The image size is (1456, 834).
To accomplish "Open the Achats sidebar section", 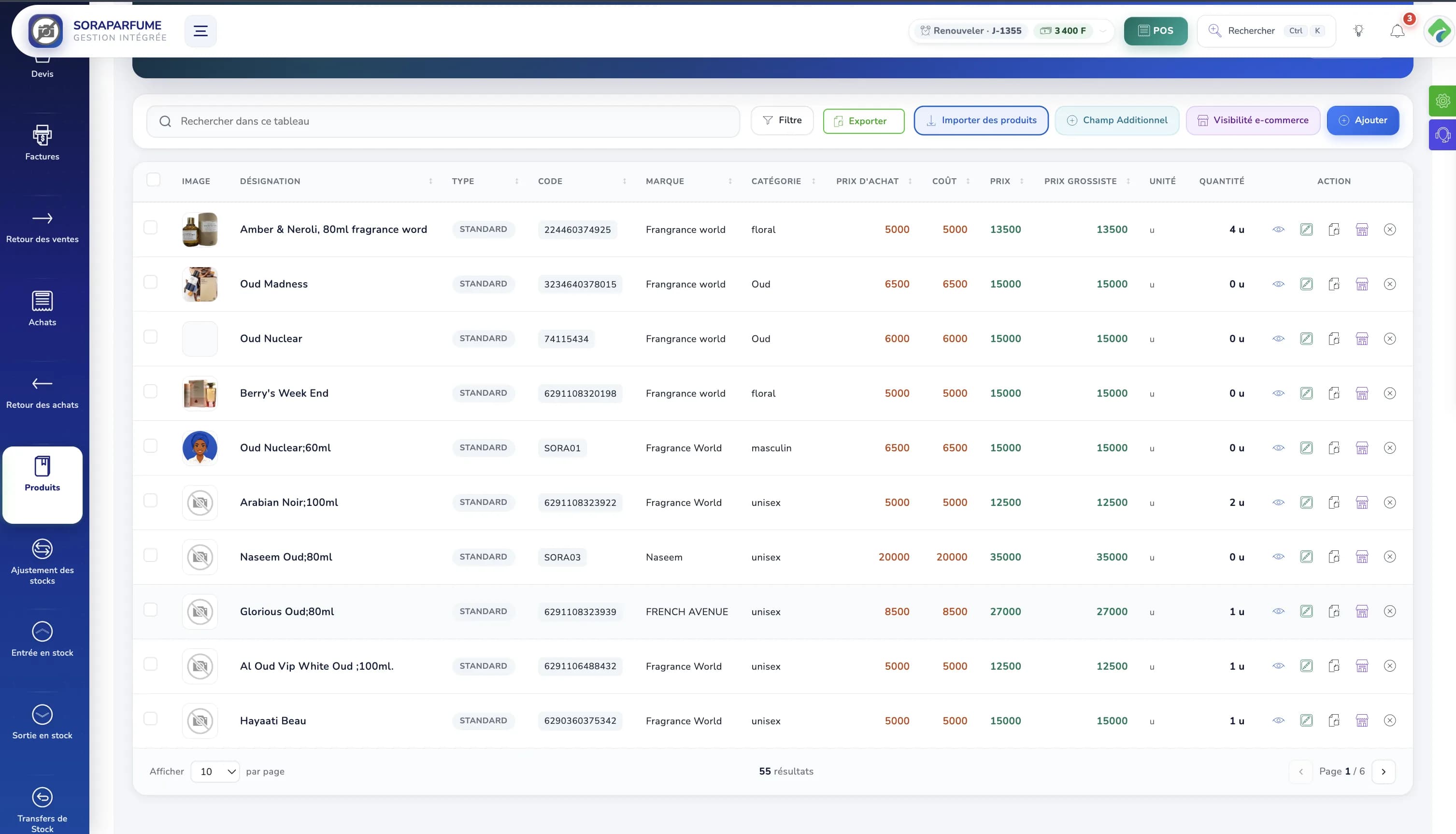I will pos(43,309).
